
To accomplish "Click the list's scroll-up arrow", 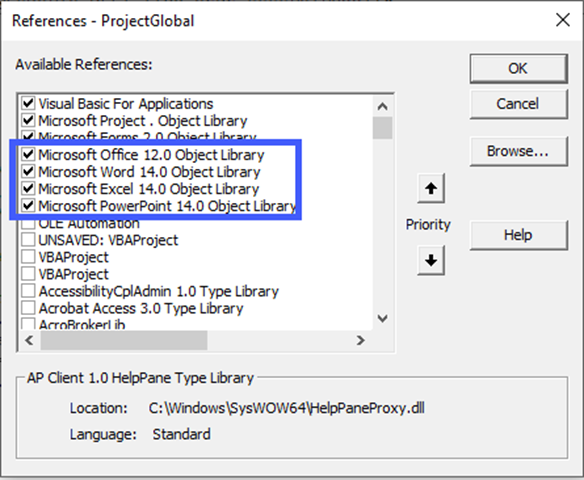I will [x=383, y=107].
